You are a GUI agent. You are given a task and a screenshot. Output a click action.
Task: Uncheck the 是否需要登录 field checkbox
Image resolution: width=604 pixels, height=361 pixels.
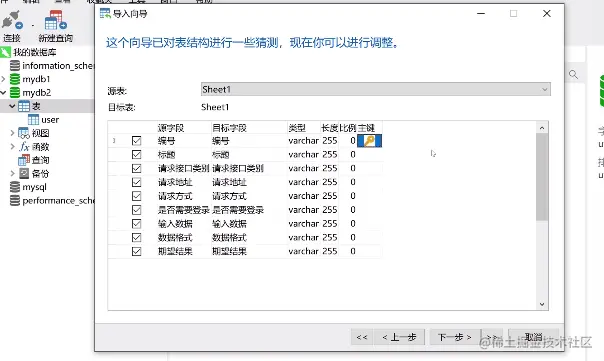point(136,210)
